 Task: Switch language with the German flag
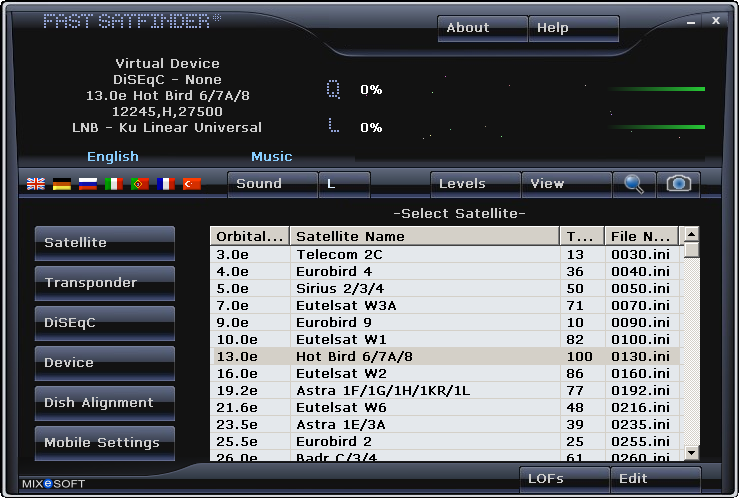62,184
